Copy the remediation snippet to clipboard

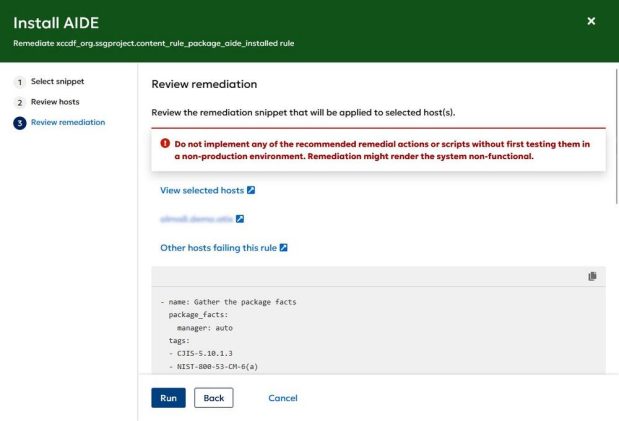(592, 276)
